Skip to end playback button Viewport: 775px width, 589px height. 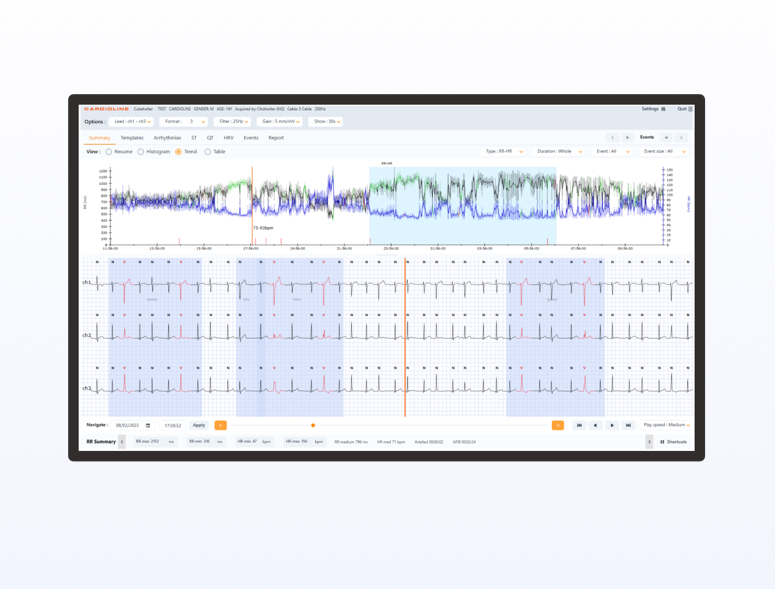tap(628, 425)
